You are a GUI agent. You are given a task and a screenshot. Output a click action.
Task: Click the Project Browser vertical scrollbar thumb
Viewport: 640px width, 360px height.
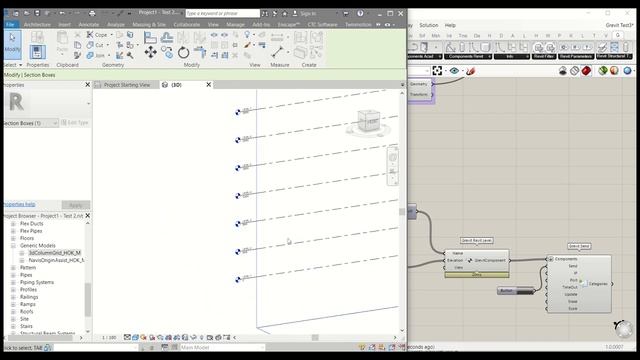88,299
